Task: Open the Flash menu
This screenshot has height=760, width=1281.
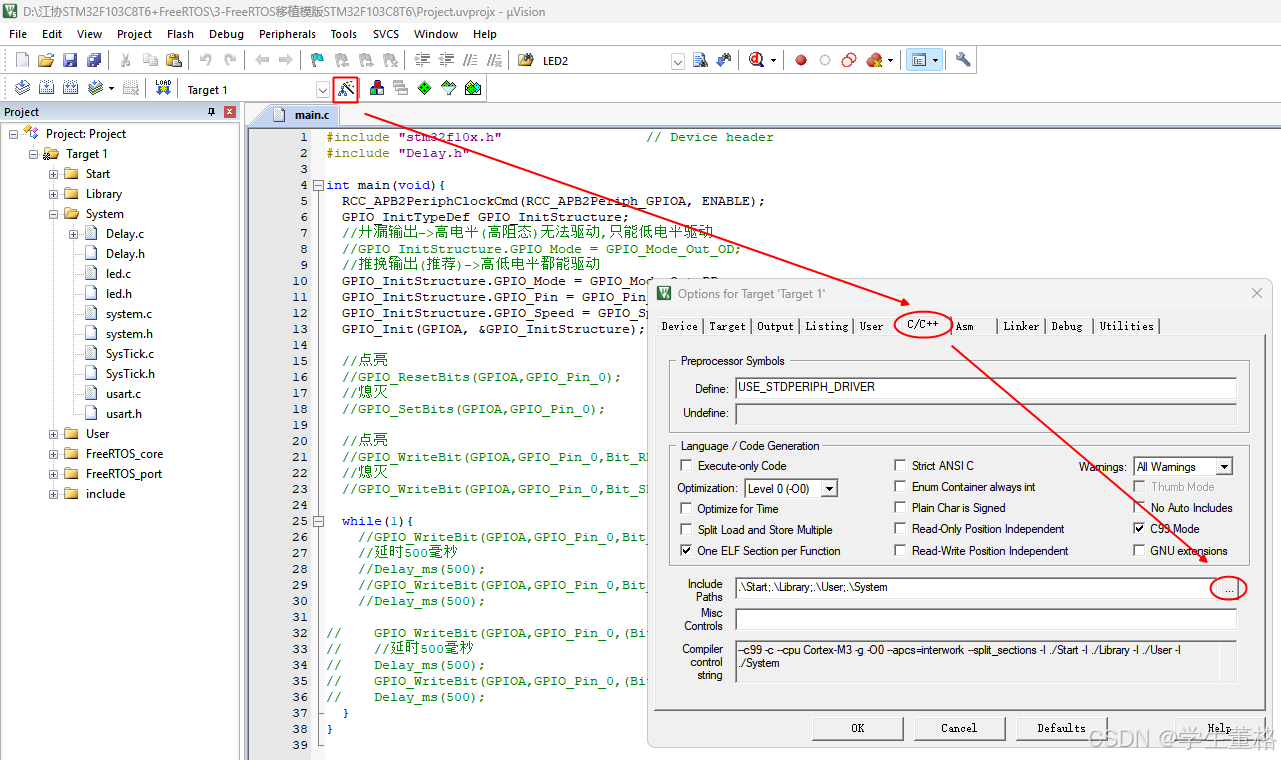Action: [x=181, y=34]
